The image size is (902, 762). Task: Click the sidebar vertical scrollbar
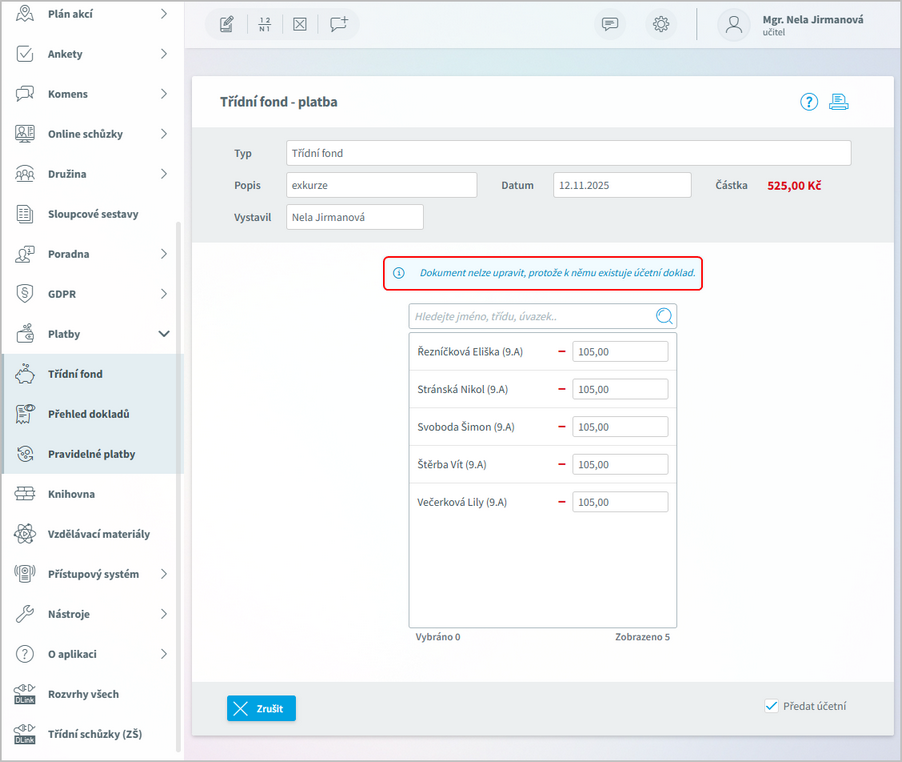pos(179,480)
